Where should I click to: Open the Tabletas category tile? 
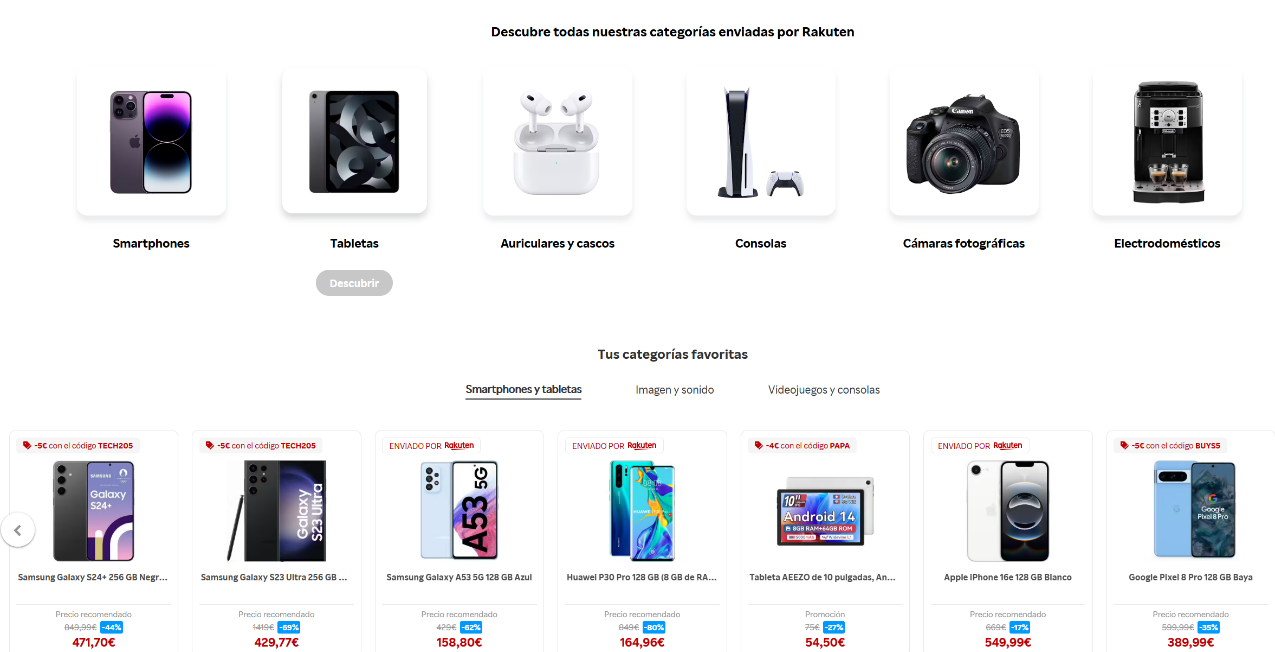click(x=354, y=142)
